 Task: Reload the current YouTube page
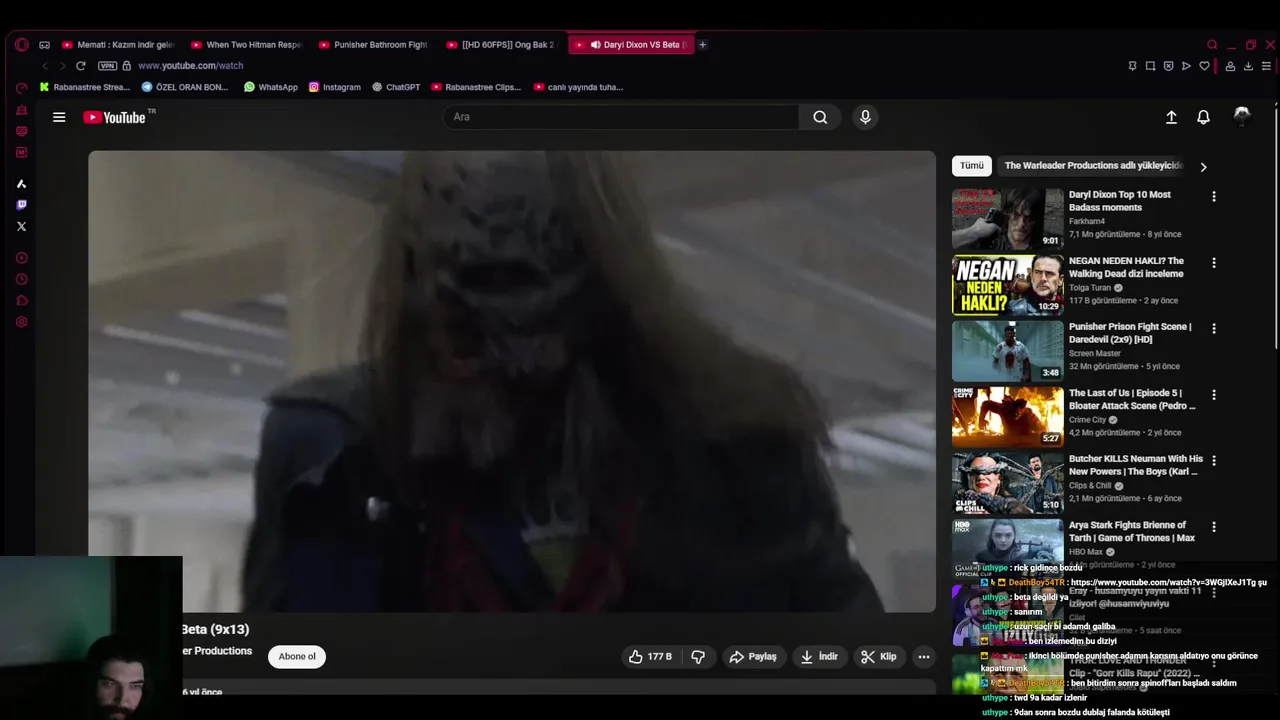pyautogui.click(x=81, y=66)
